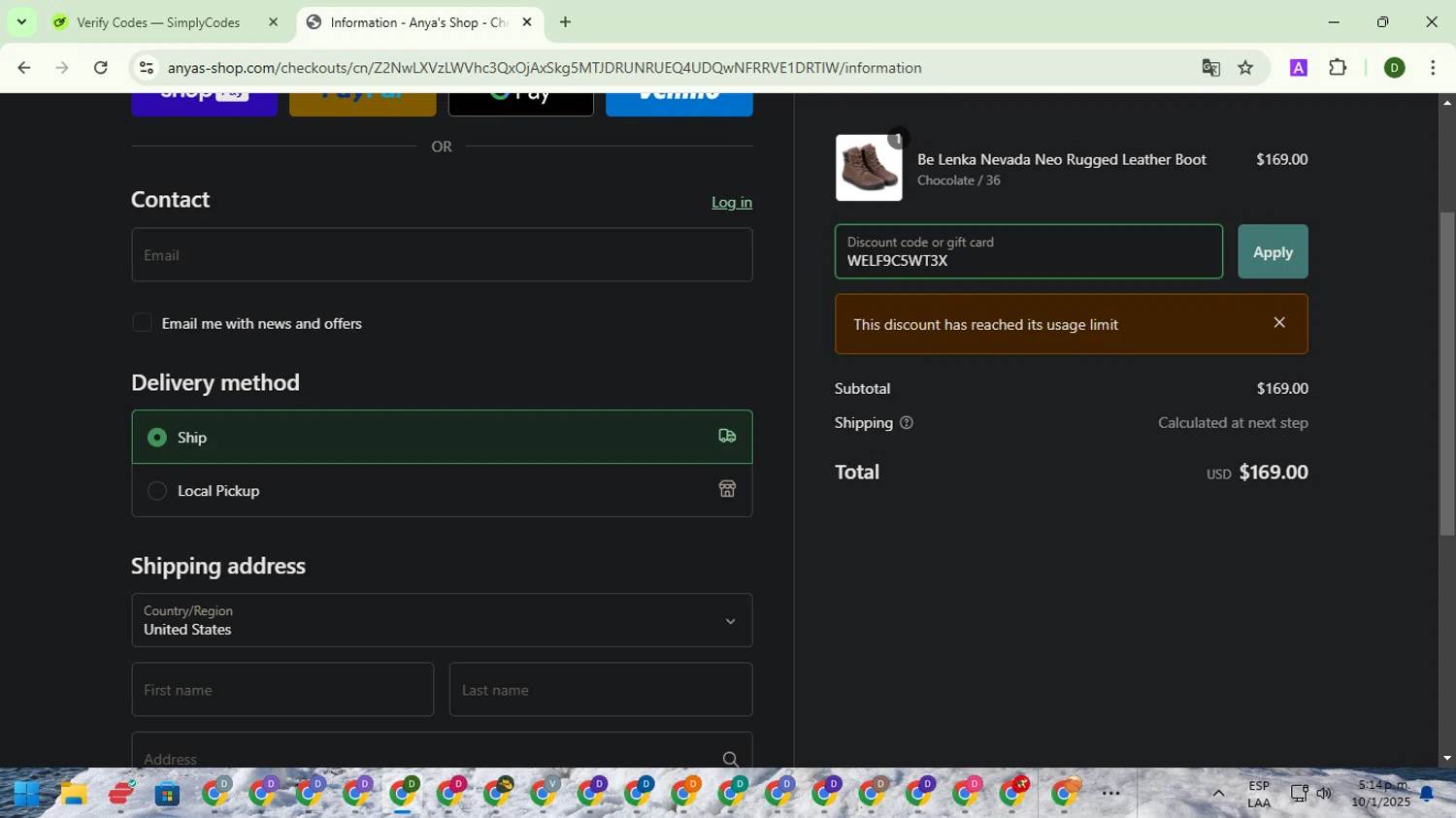Select the Ship delivery option

click(x=442, y=437)
